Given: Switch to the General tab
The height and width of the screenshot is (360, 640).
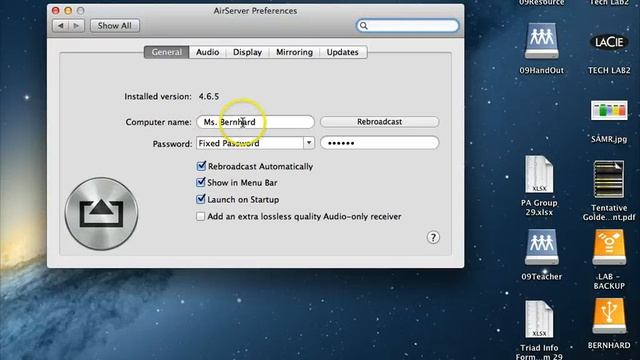Looking at the screenshot, I should (x=167, y=52).
